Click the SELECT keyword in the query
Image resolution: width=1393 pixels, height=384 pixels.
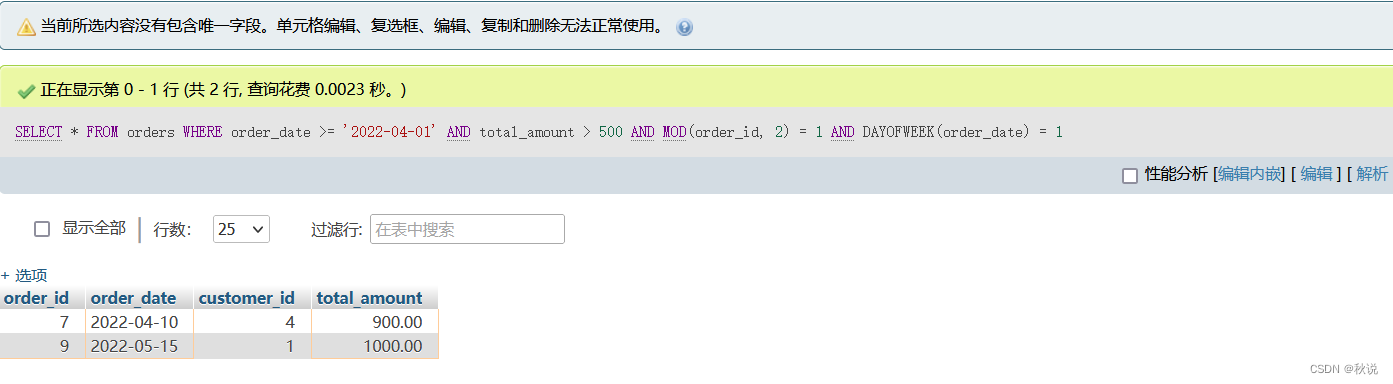click(38, 132)
